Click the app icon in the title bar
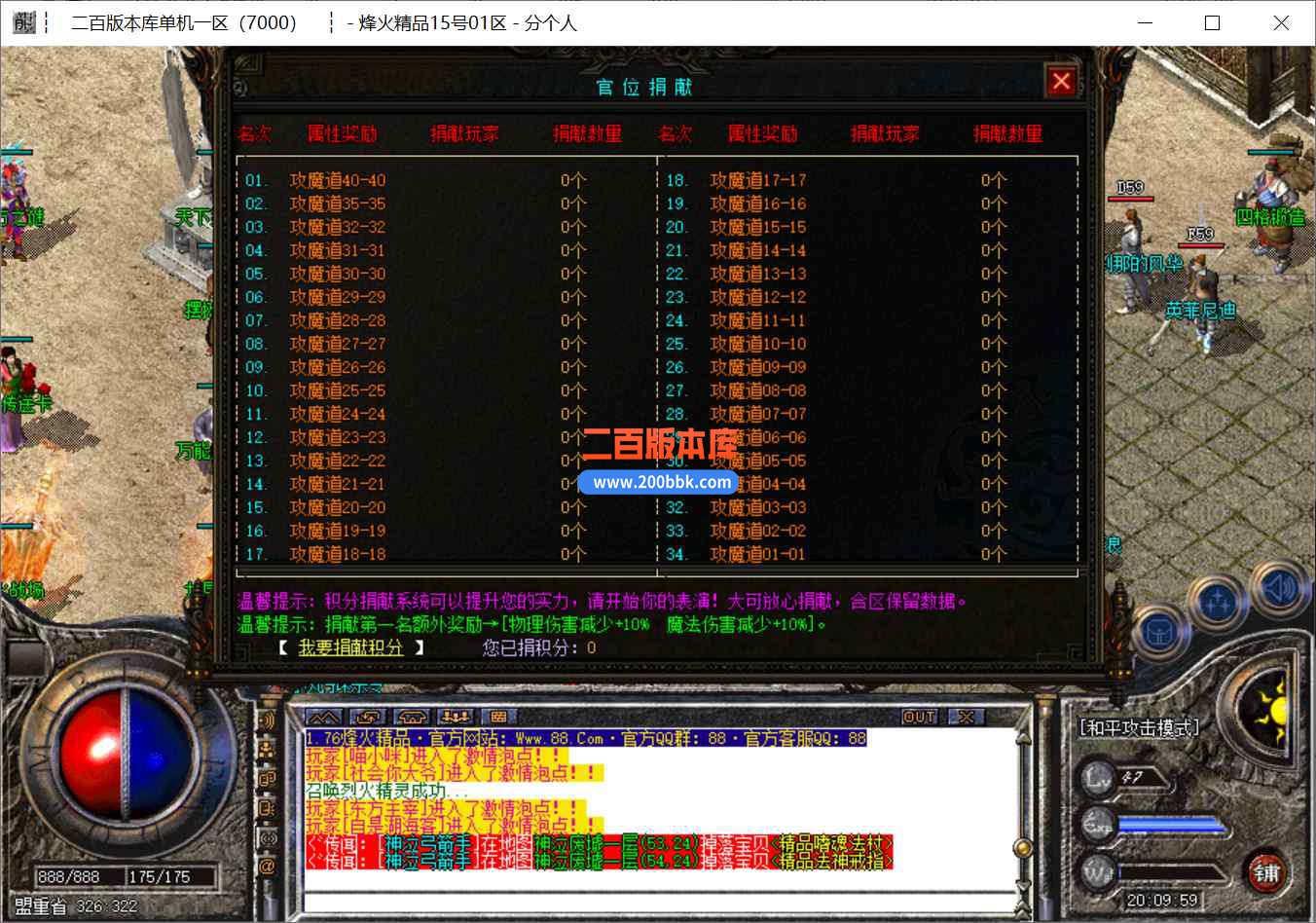The height and width of the screenshot is (923, 1316). (23, 22)
